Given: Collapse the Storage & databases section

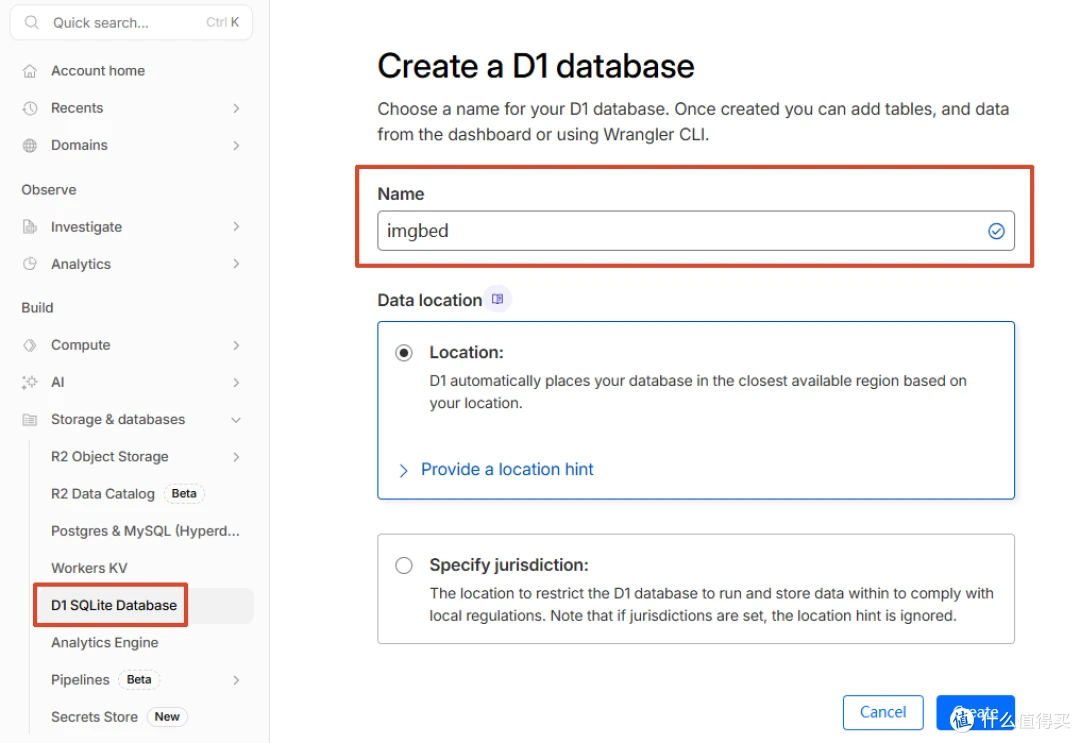Looking at the screenshot, I should pyautogui.click(x=236, y=419).
